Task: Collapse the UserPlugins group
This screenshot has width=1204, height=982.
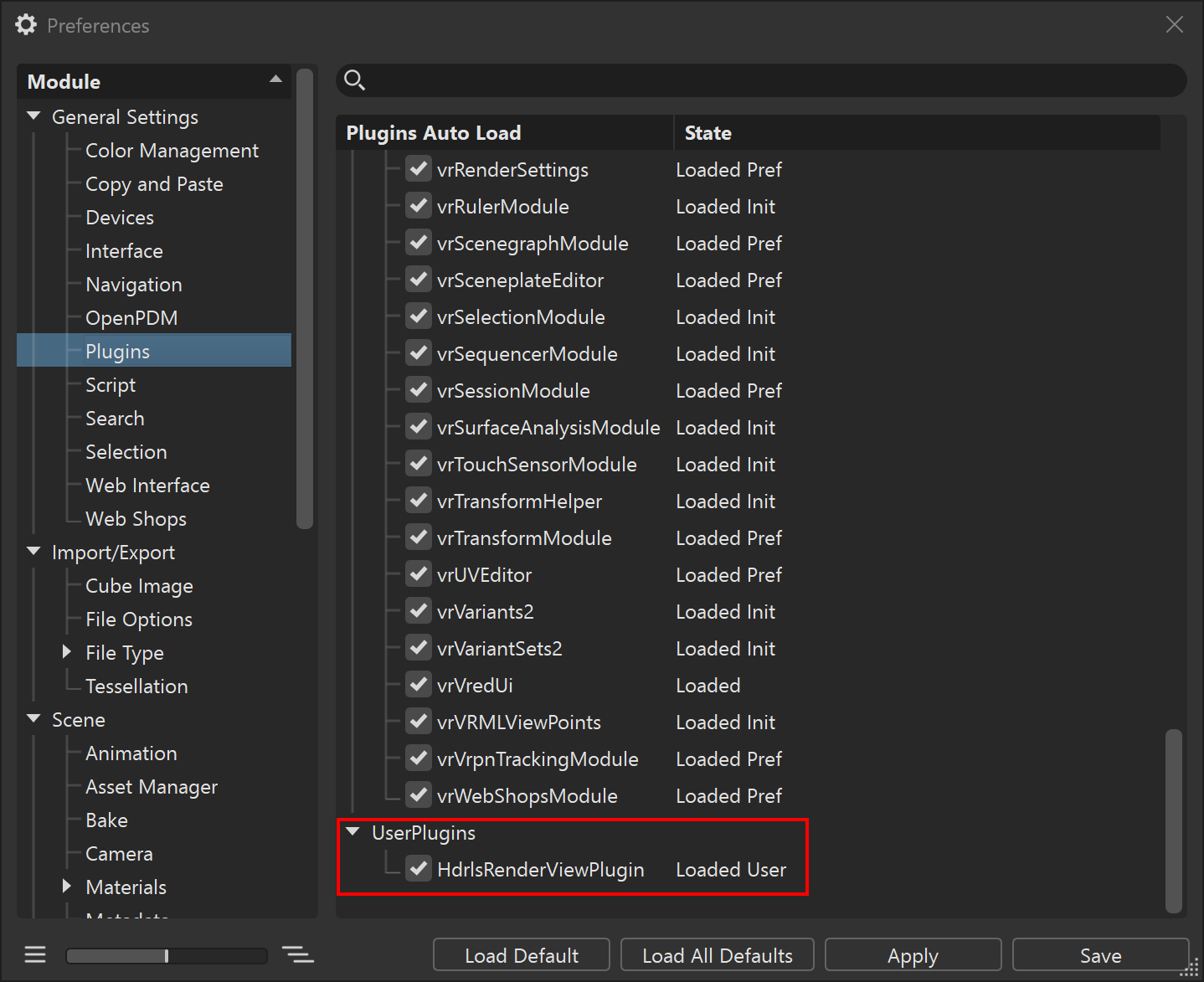Action: [x=352, y=831]
